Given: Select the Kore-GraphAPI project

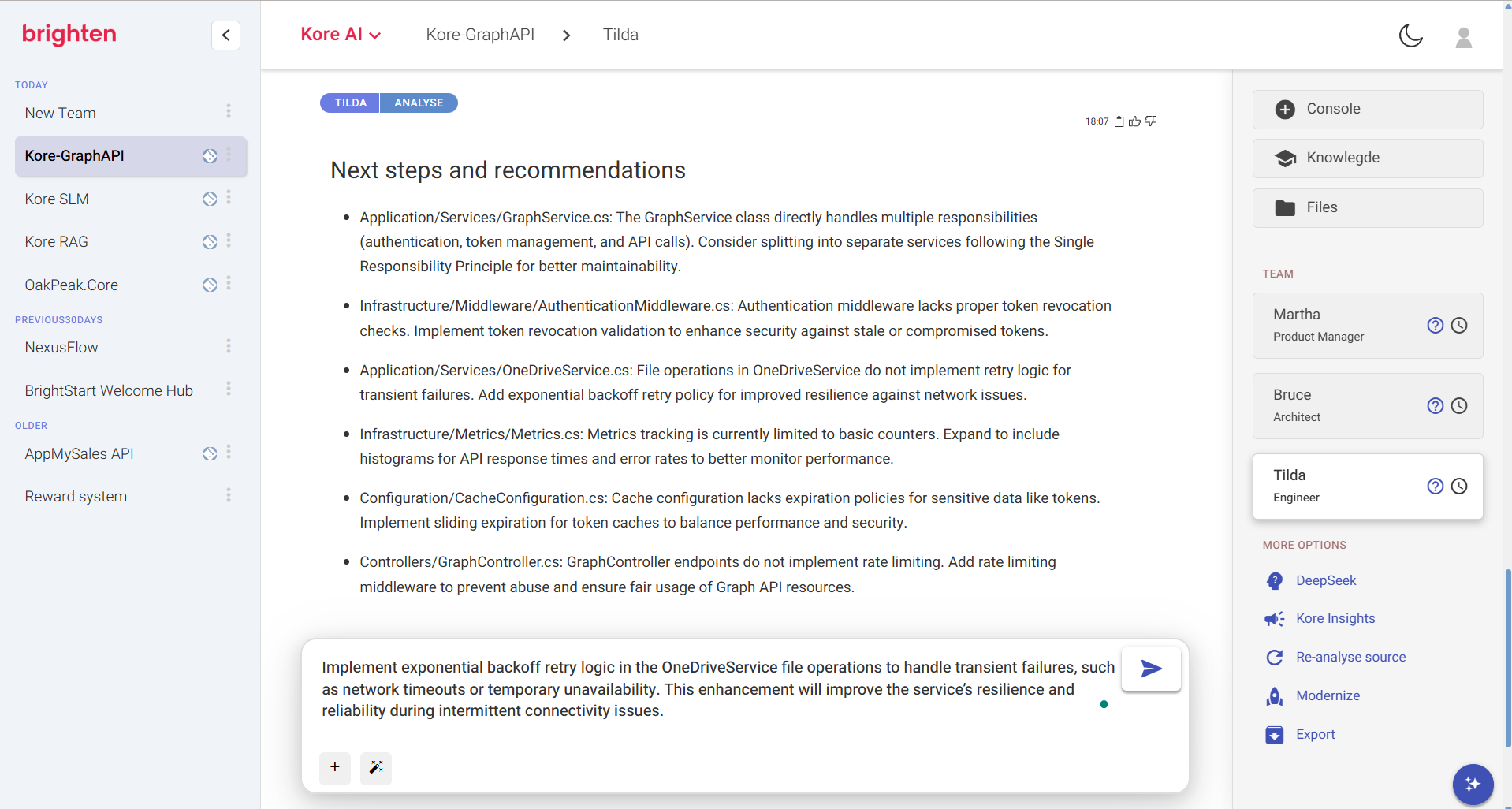Looking at the screenshot, I should tap(131, 156).
